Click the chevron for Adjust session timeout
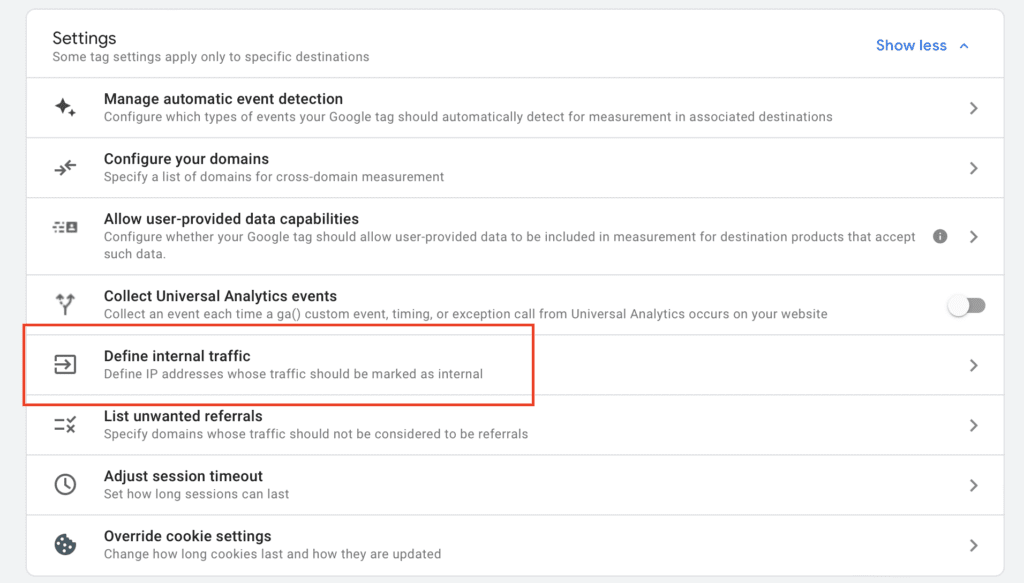1024x583 pixels. coord(973,485)
